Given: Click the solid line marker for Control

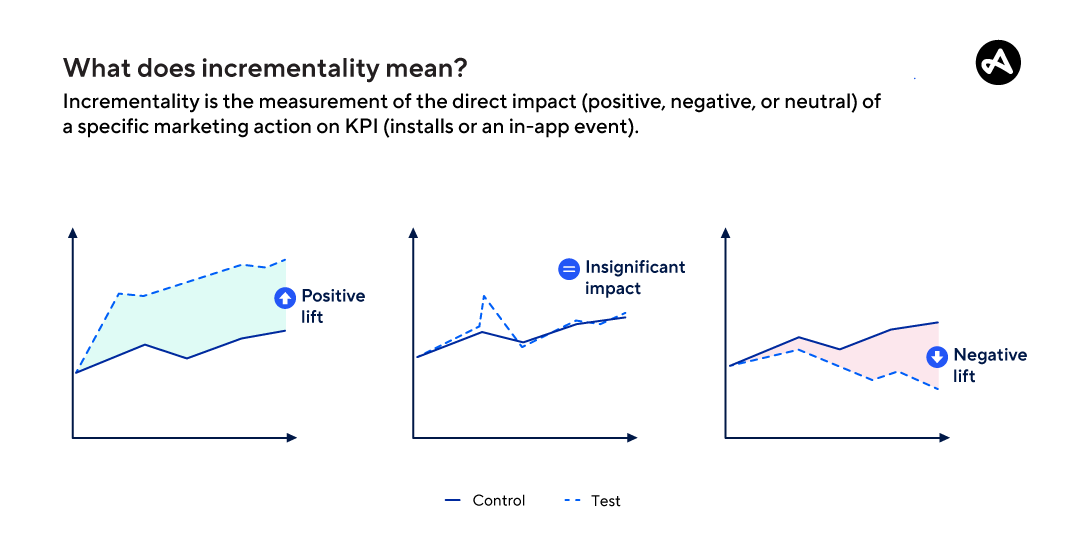Looking at the screenshot, I should [x=452, y=500].
